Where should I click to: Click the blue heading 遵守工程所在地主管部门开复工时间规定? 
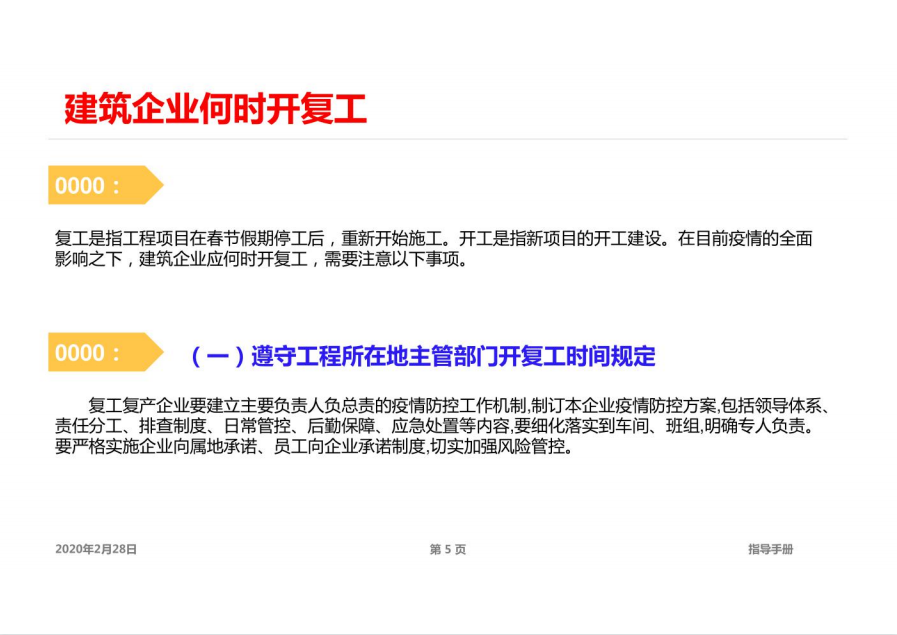click(453, 356)
